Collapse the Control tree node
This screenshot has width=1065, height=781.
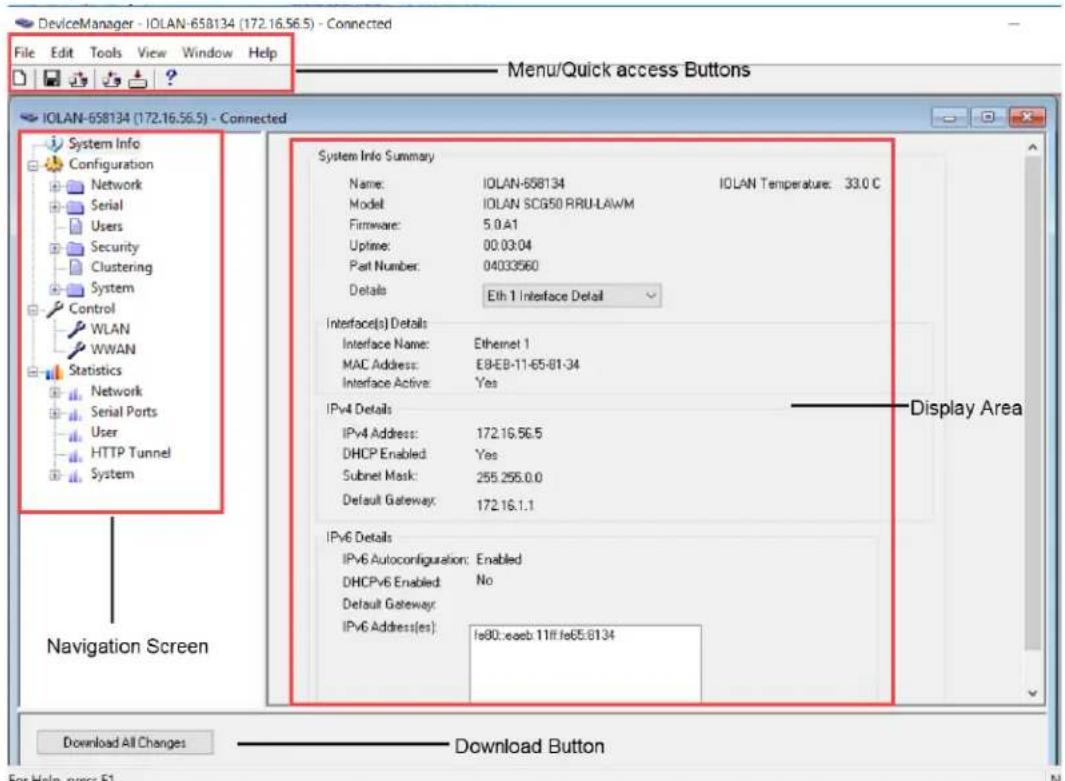pos(33,310)
